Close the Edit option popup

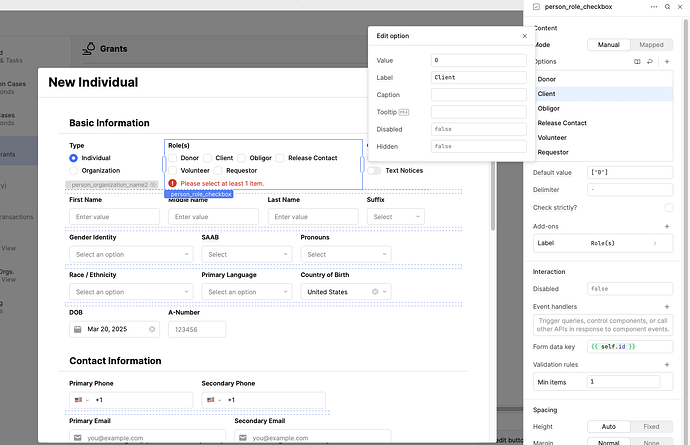525,36
